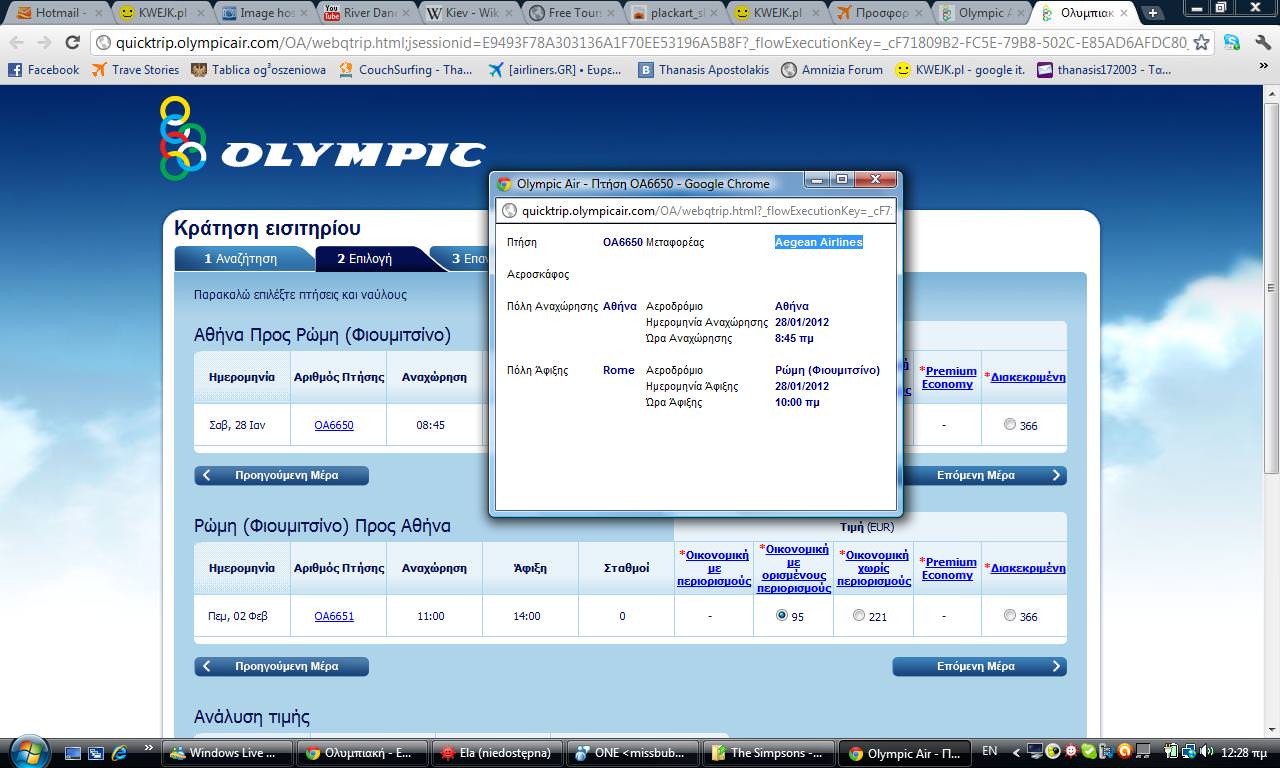
Task: Expand the Quick Launch overflow chevron
Action: [x=150, y=748]
